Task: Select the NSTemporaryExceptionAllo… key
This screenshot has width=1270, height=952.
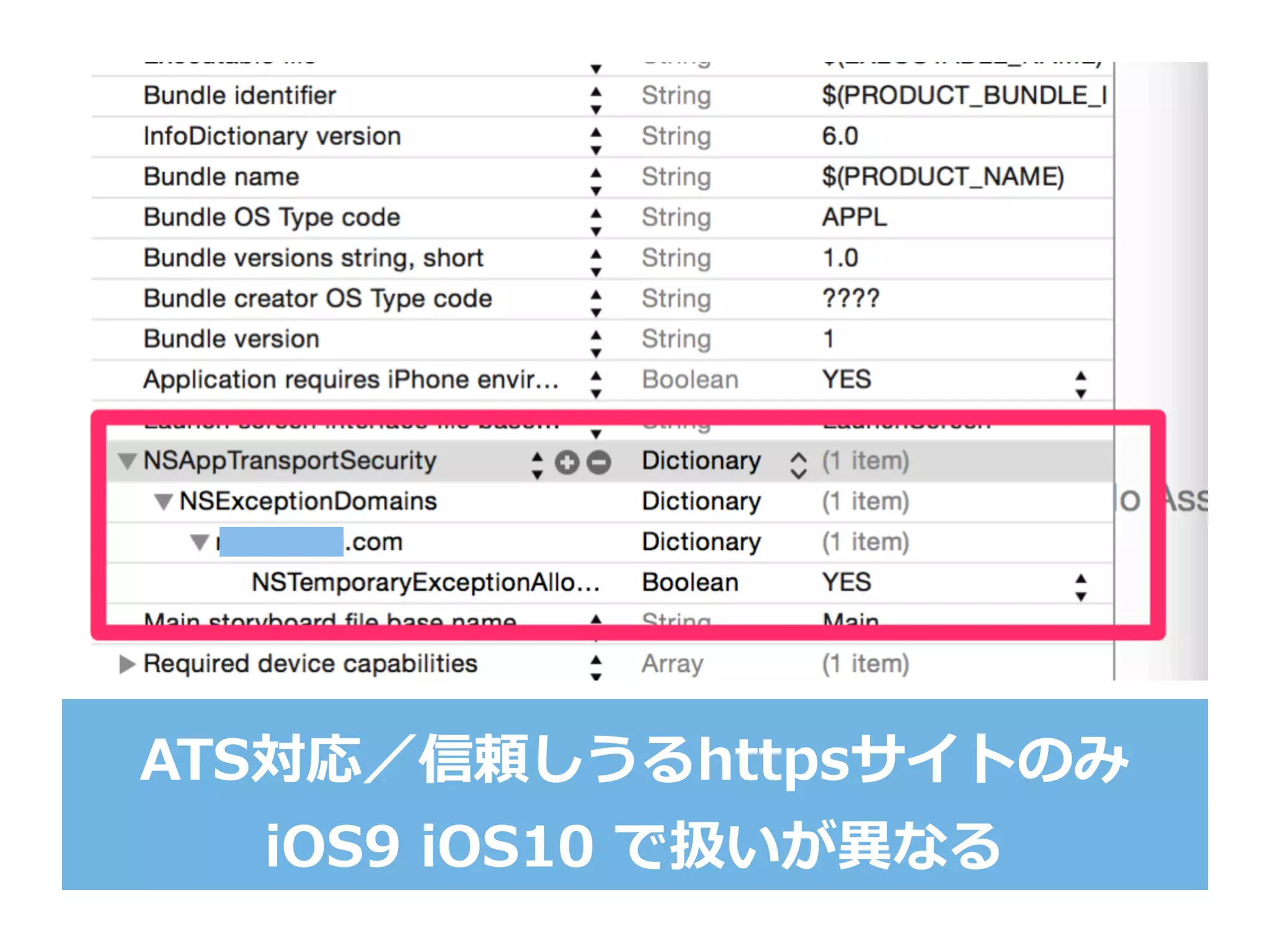Action: tap(425, 583)
